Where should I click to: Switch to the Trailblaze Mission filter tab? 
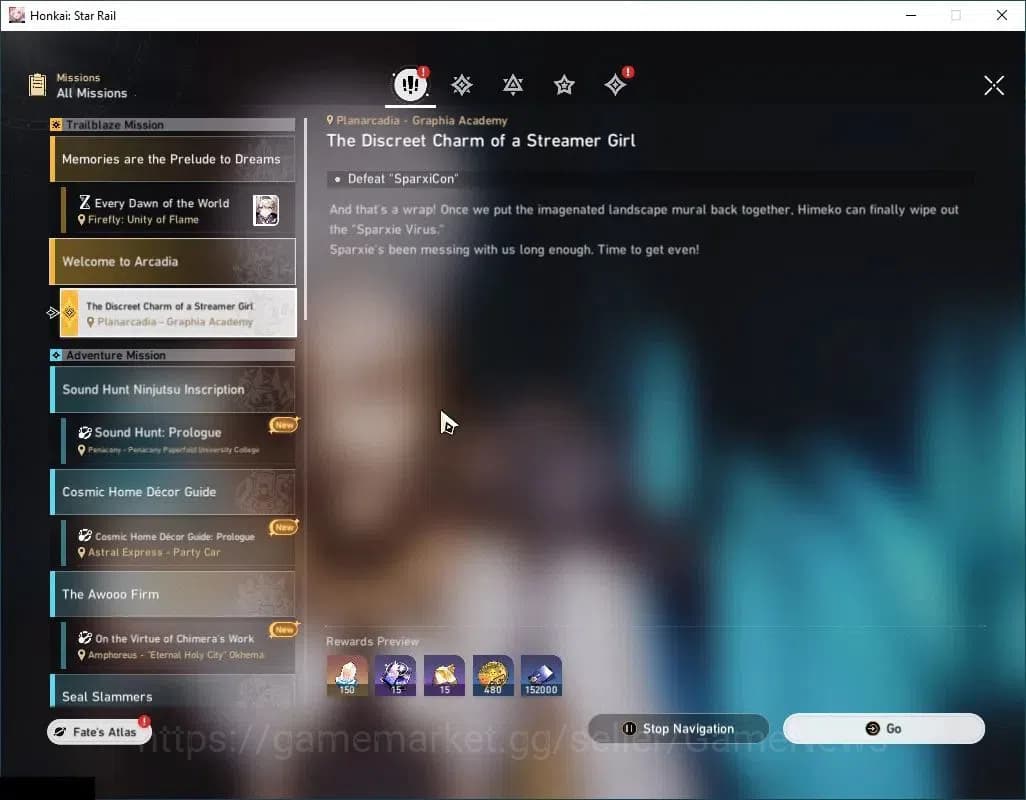(462, 85)
